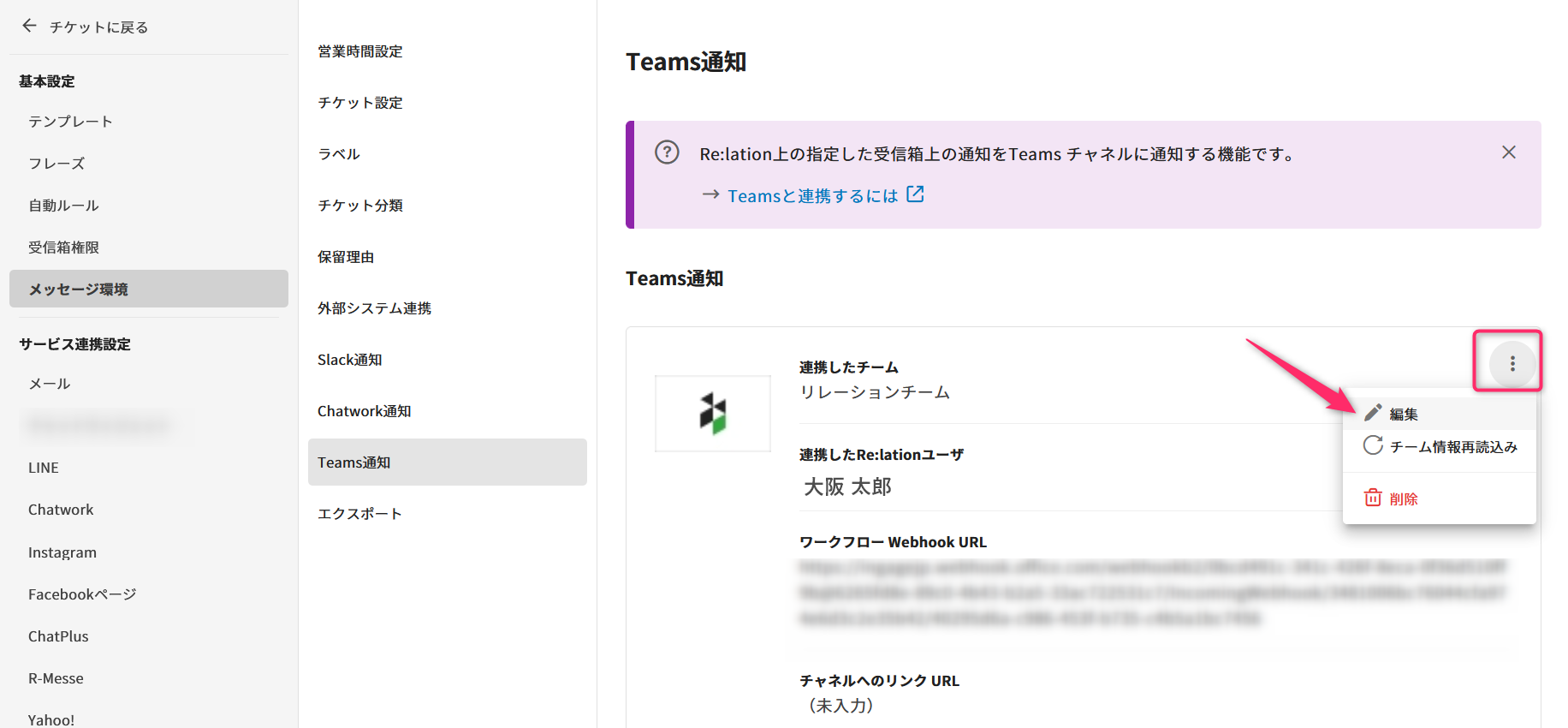
Task: Open Instagram in the sidebar
Action: click(62, 552)
